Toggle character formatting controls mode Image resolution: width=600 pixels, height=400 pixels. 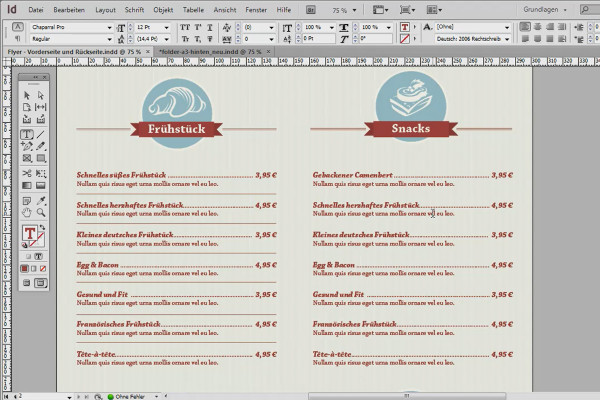pyautogui.click(x=18, y=27)
